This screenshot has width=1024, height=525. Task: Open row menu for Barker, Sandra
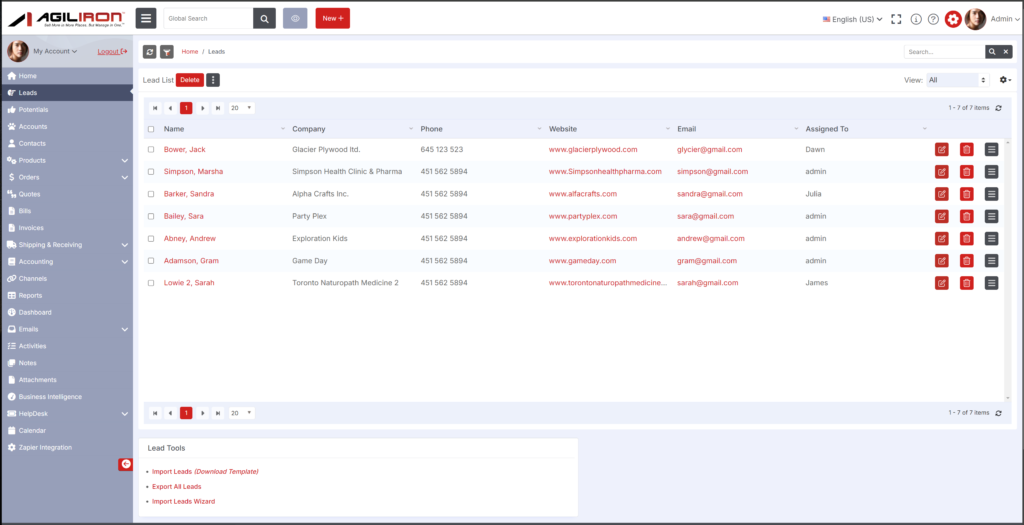[991, 194]
